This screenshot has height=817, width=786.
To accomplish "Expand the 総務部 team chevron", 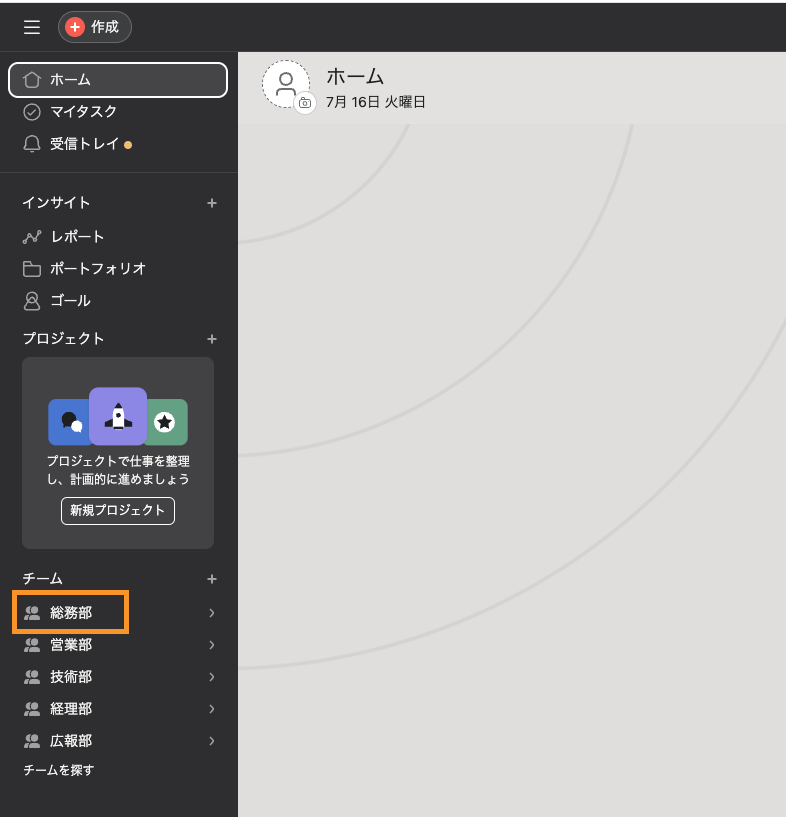I will tap(211, 613).
